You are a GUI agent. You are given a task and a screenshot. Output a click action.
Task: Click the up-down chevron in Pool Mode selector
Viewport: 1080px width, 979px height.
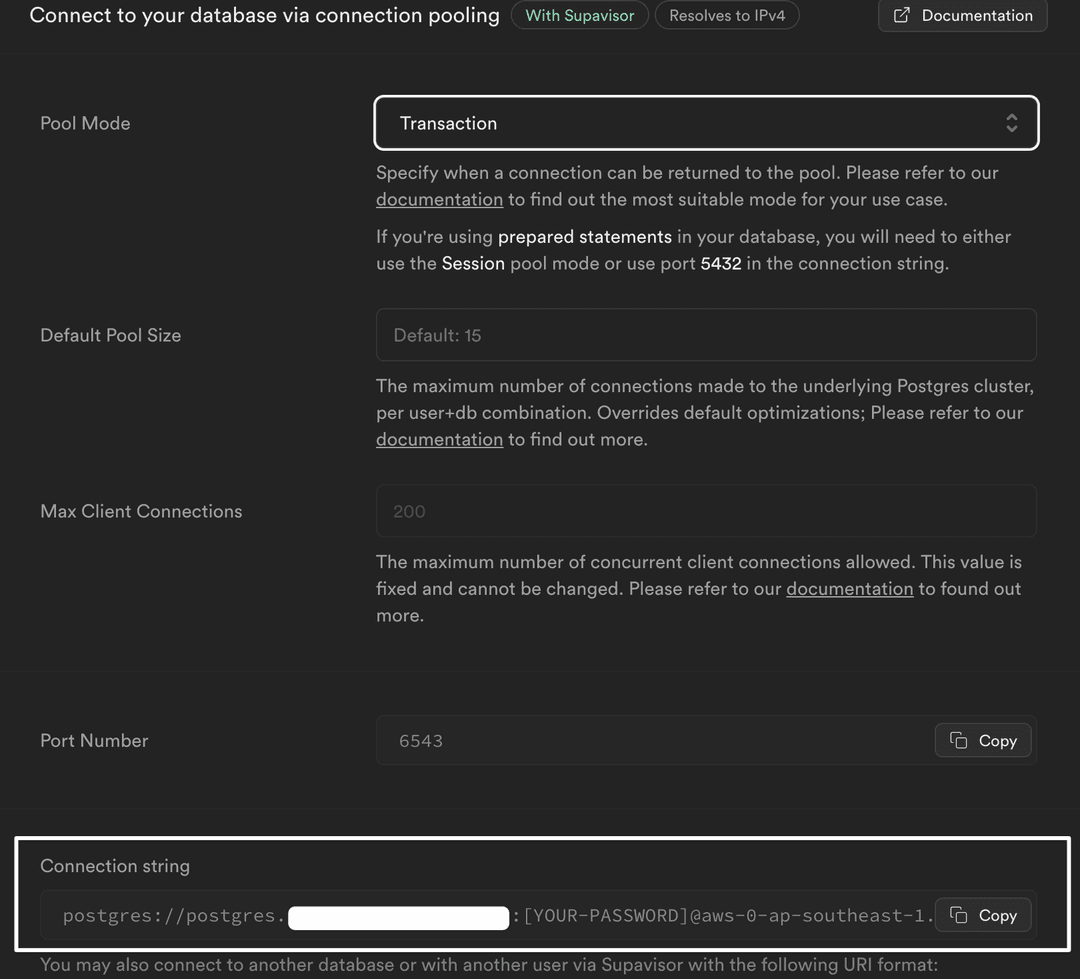click(1011, 123)
